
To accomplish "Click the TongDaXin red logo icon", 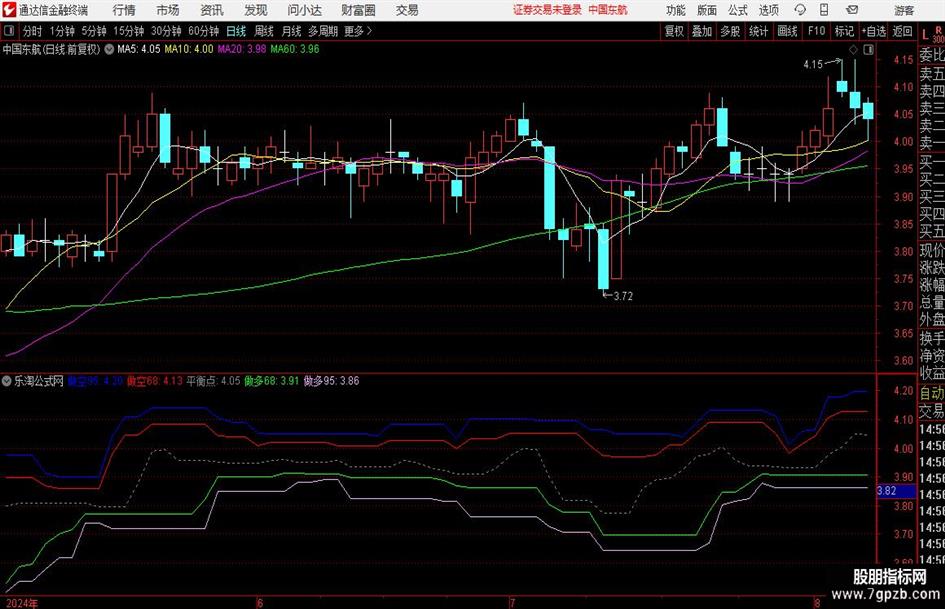I will tap(8, 10).
